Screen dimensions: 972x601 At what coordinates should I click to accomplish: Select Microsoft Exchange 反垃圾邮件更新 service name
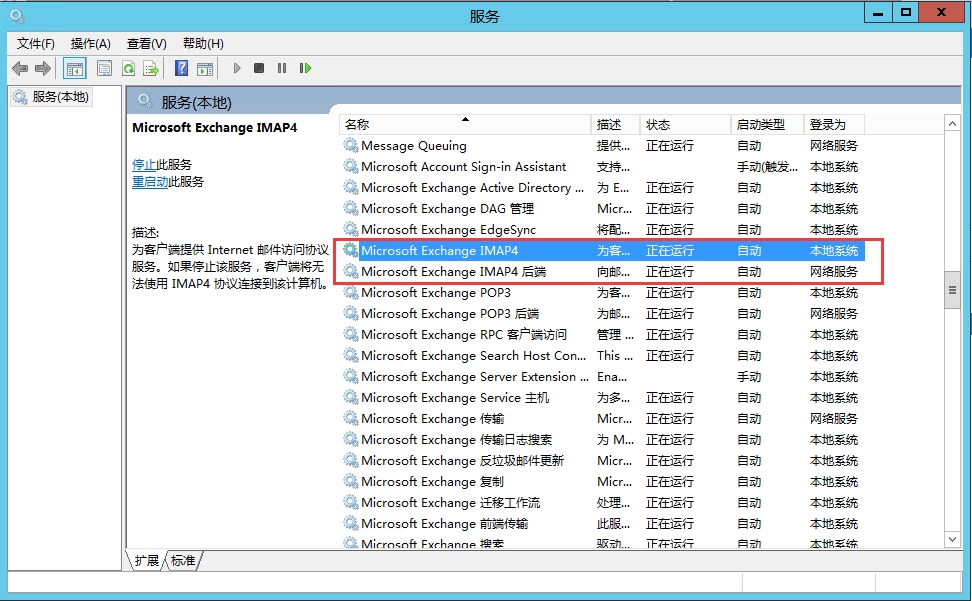(462, 460)
